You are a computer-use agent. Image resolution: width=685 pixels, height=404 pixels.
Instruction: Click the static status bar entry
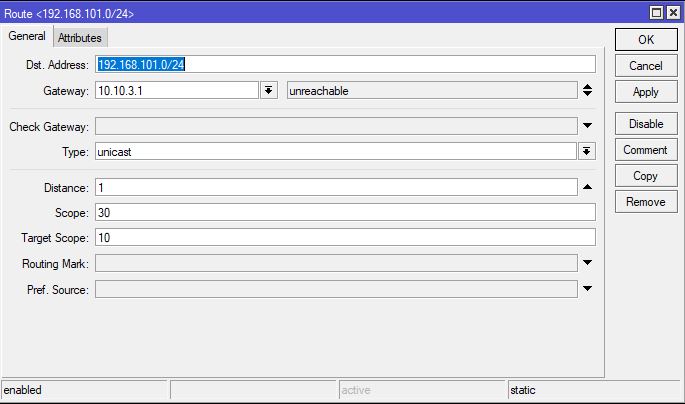595,390
